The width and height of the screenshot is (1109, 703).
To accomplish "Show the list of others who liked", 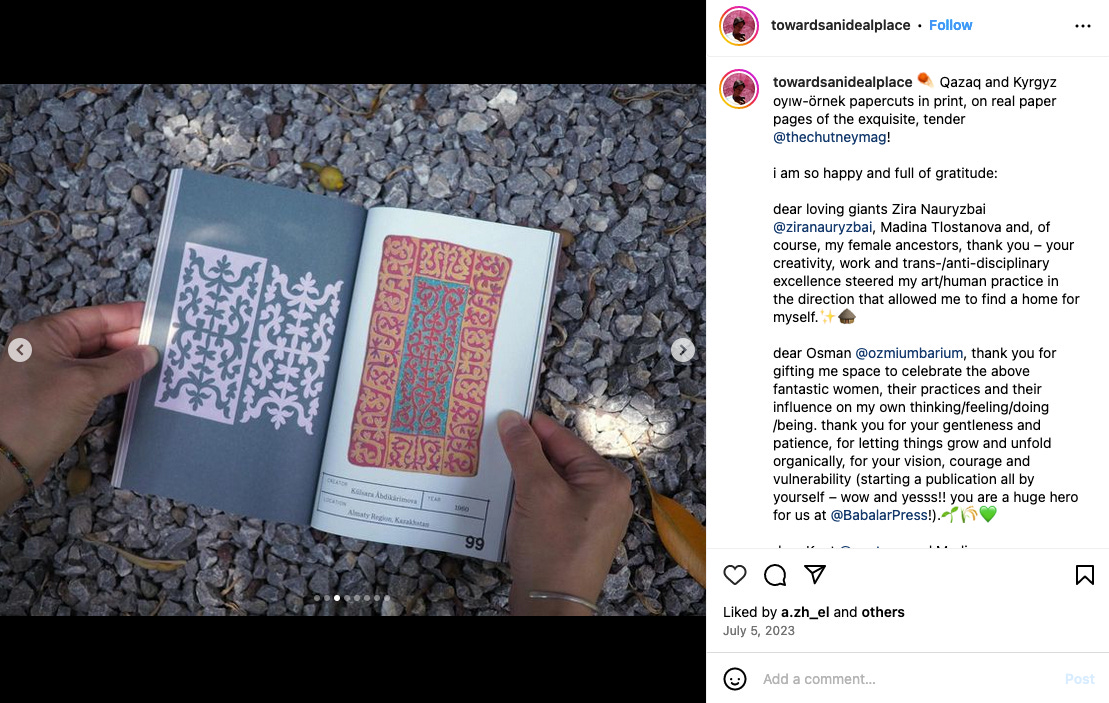I will point(883,612).
